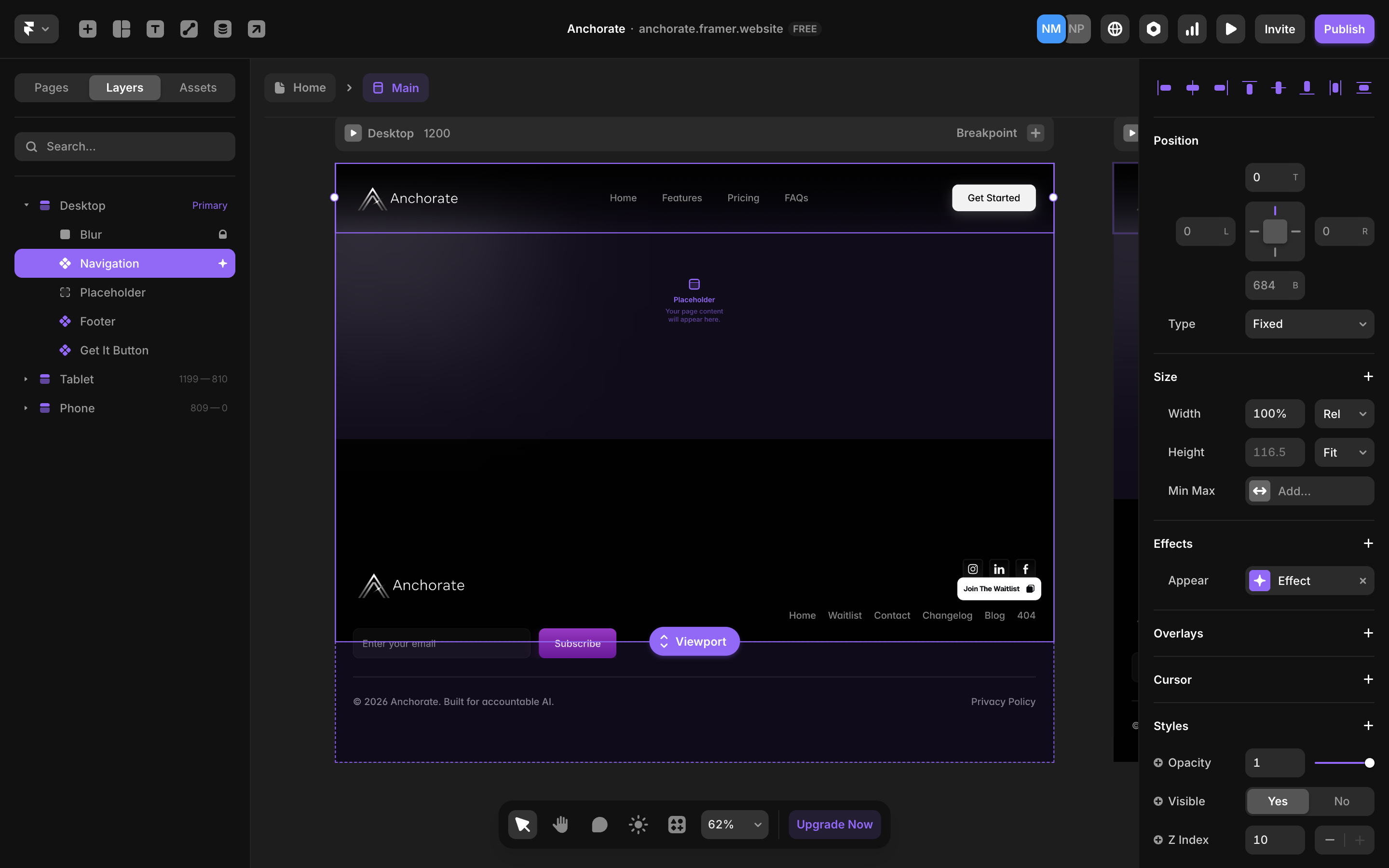Screen dimensions: 1389x868
Task: Select the Hand pan tool
Action: (561, 825)
